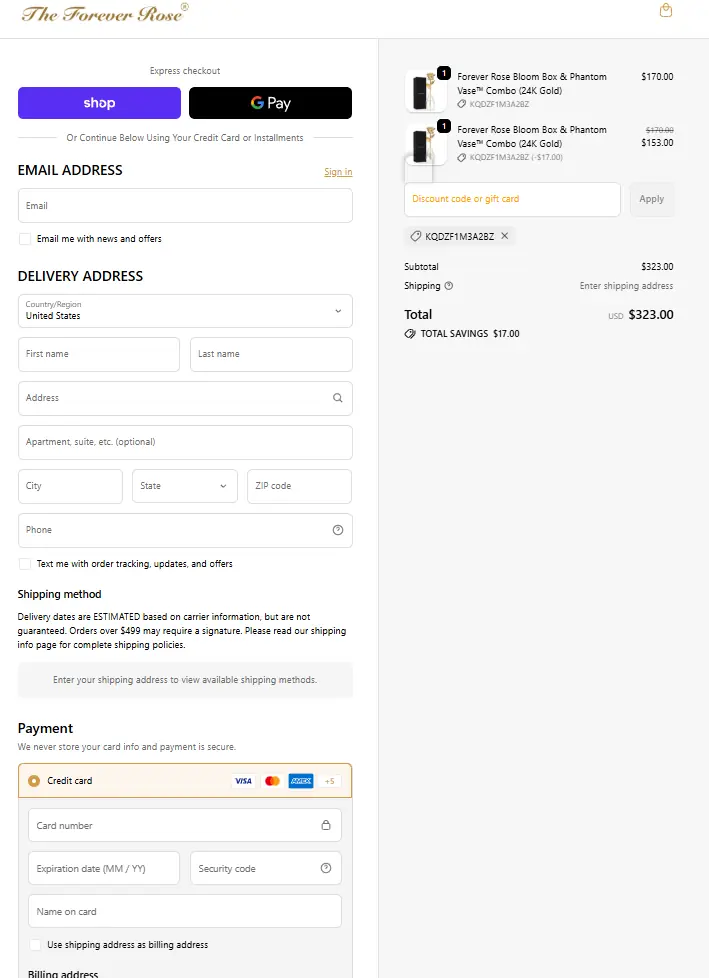Enable Email me with news and offers
Screen dimensions: 709x978
coord(25,239)
